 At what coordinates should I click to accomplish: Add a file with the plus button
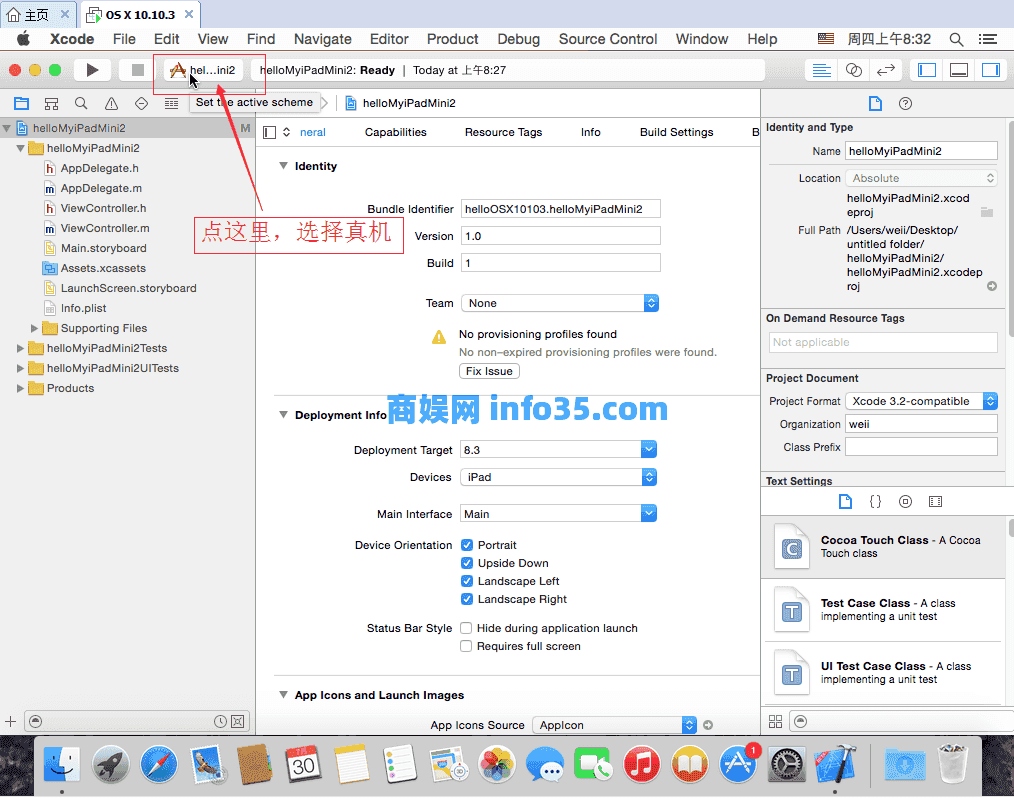pyautogui.click(x=10, y=721)
